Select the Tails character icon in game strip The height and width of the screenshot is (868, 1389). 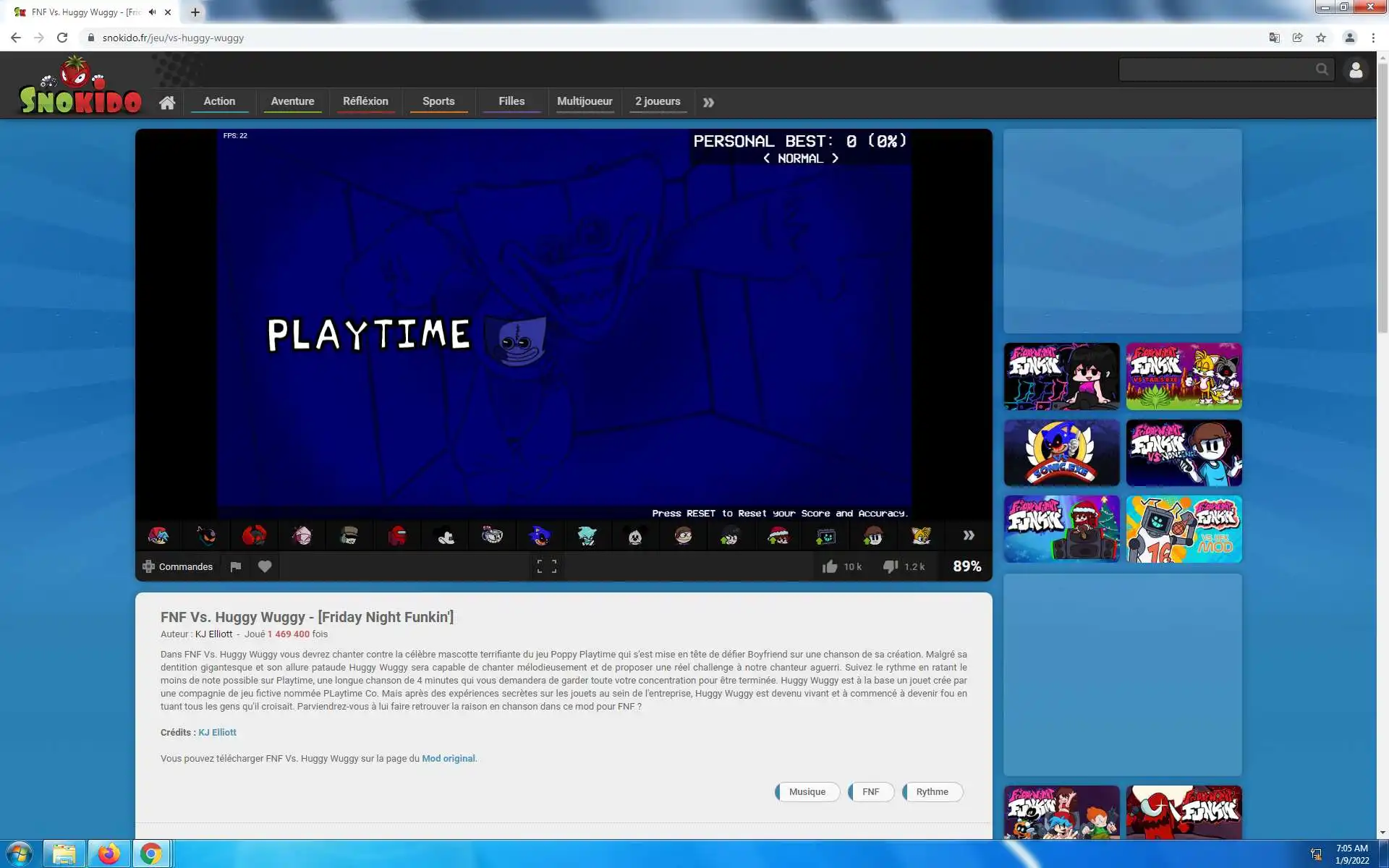920,536
